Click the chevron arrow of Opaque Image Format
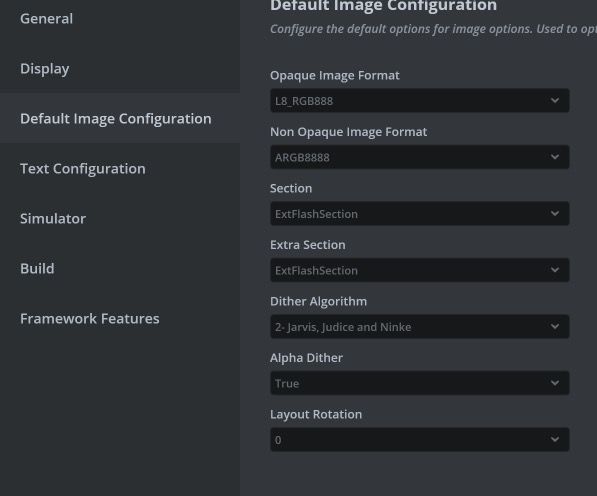The width and height of the screenshot is (597, 496). tap(555, 100)
